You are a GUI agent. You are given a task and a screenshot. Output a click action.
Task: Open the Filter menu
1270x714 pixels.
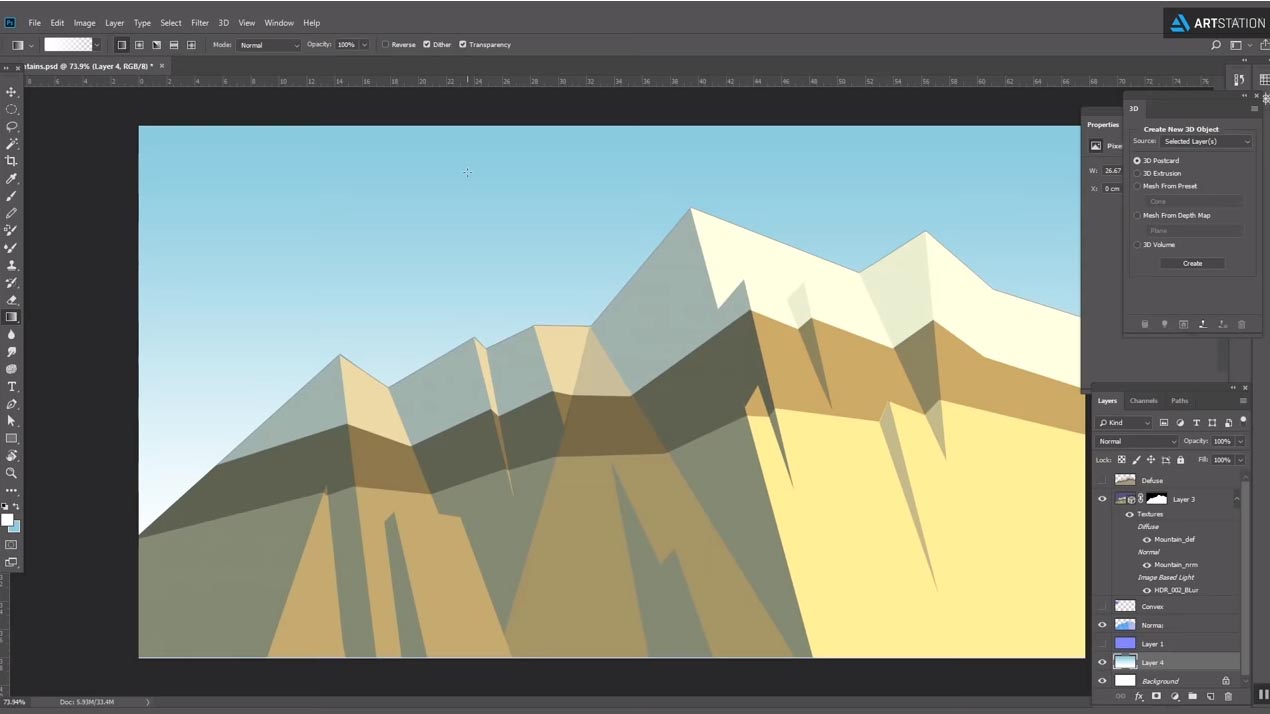[x=200, y=23]
